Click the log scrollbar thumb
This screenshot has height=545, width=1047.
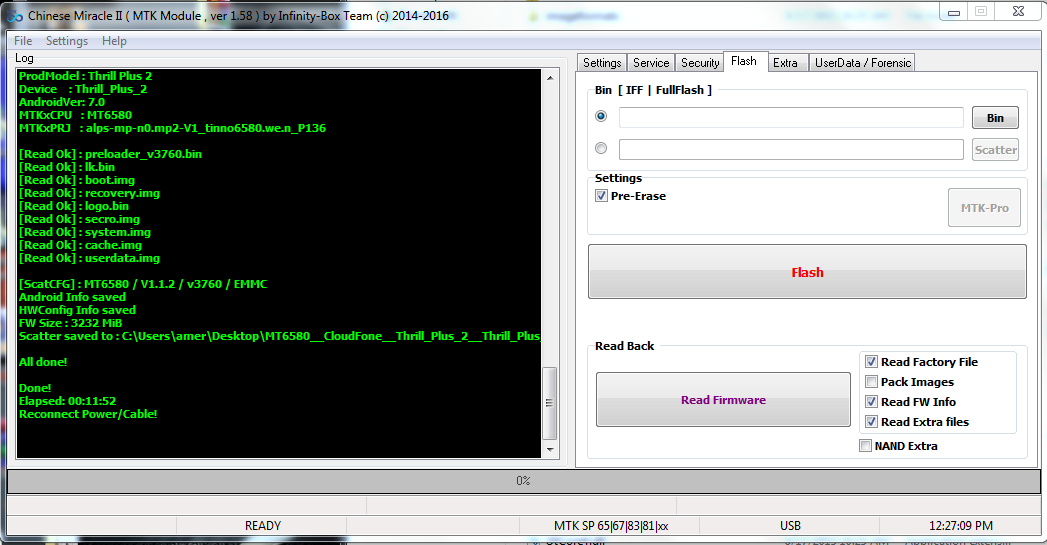point(550,402)
